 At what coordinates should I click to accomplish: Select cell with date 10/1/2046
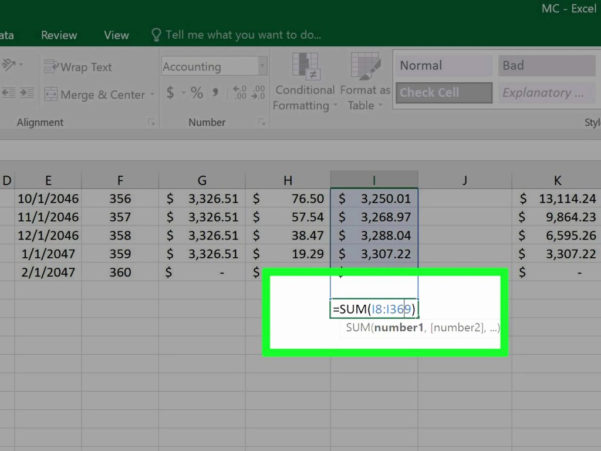(x=48, y=198)
